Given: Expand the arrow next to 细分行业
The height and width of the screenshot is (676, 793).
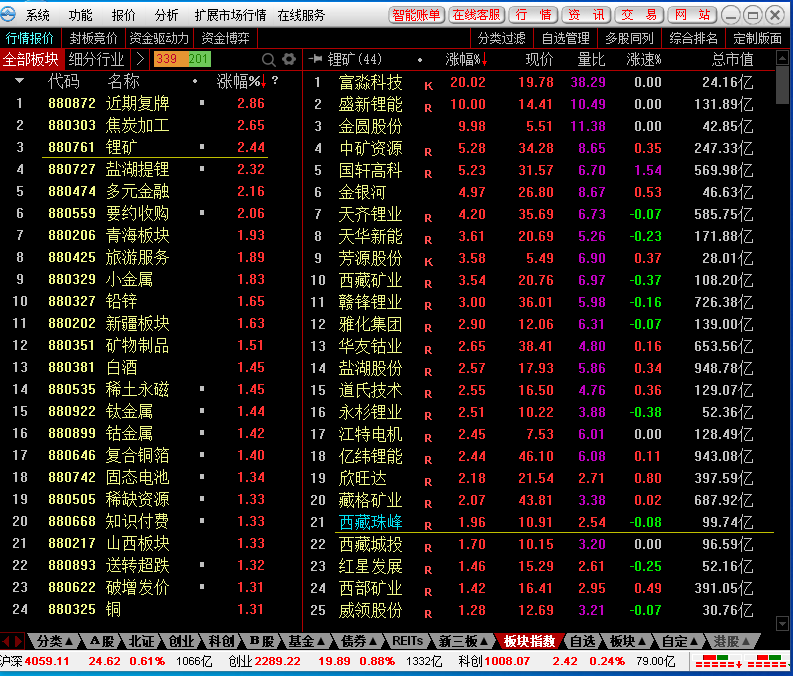Looking at the screenshot, I should (x=140, y=59).
